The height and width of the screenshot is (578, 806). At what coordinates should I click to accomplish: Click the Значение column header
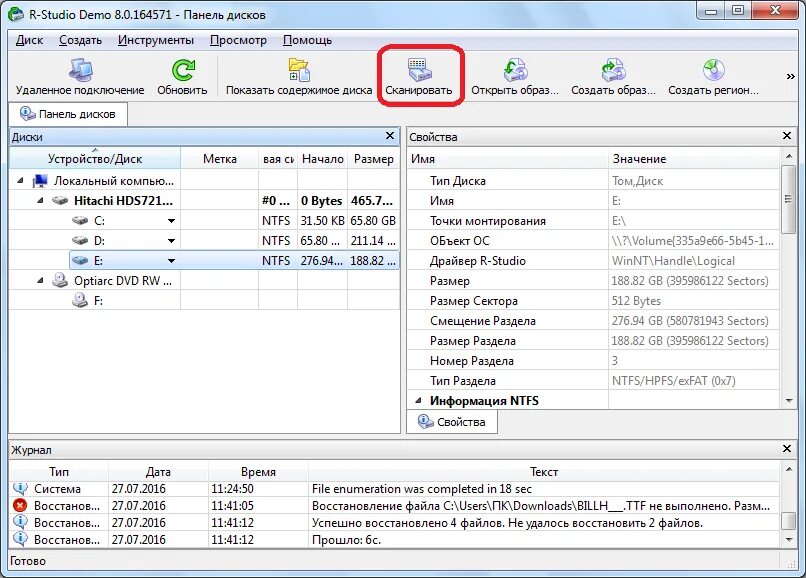[694, 159]
